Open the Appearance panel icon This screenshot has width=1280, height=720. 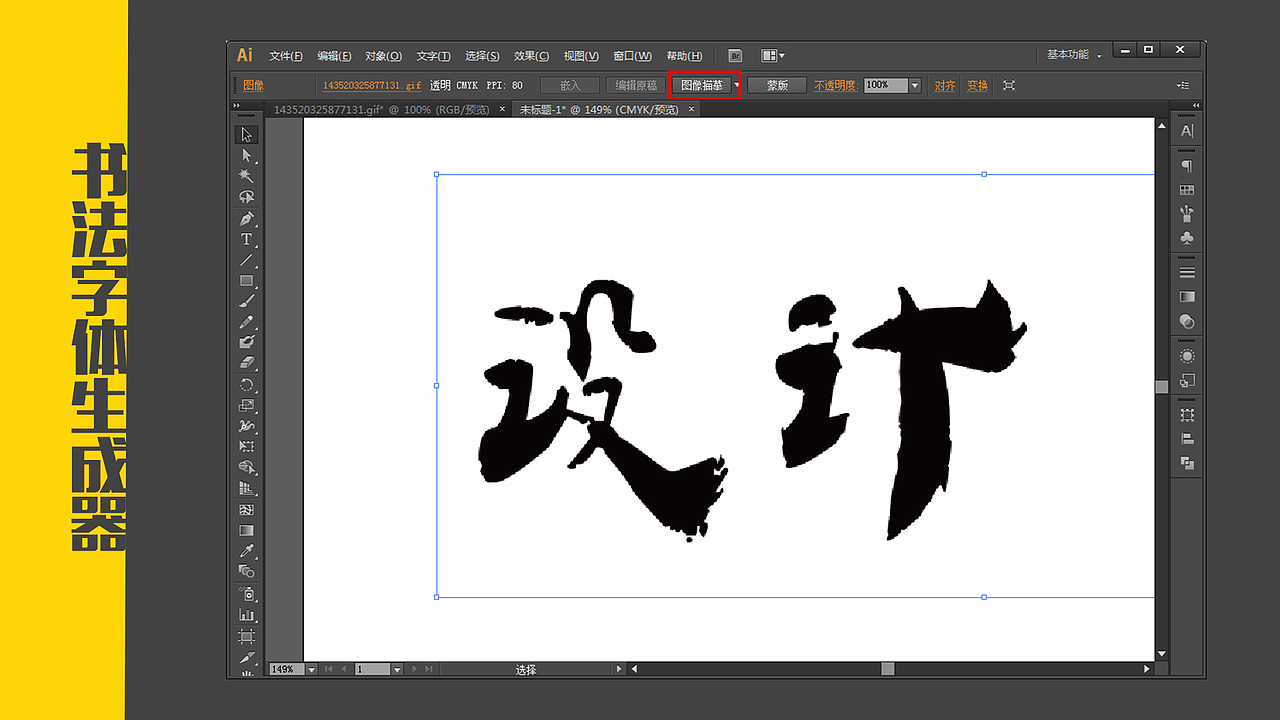(x=1187, y=356)
